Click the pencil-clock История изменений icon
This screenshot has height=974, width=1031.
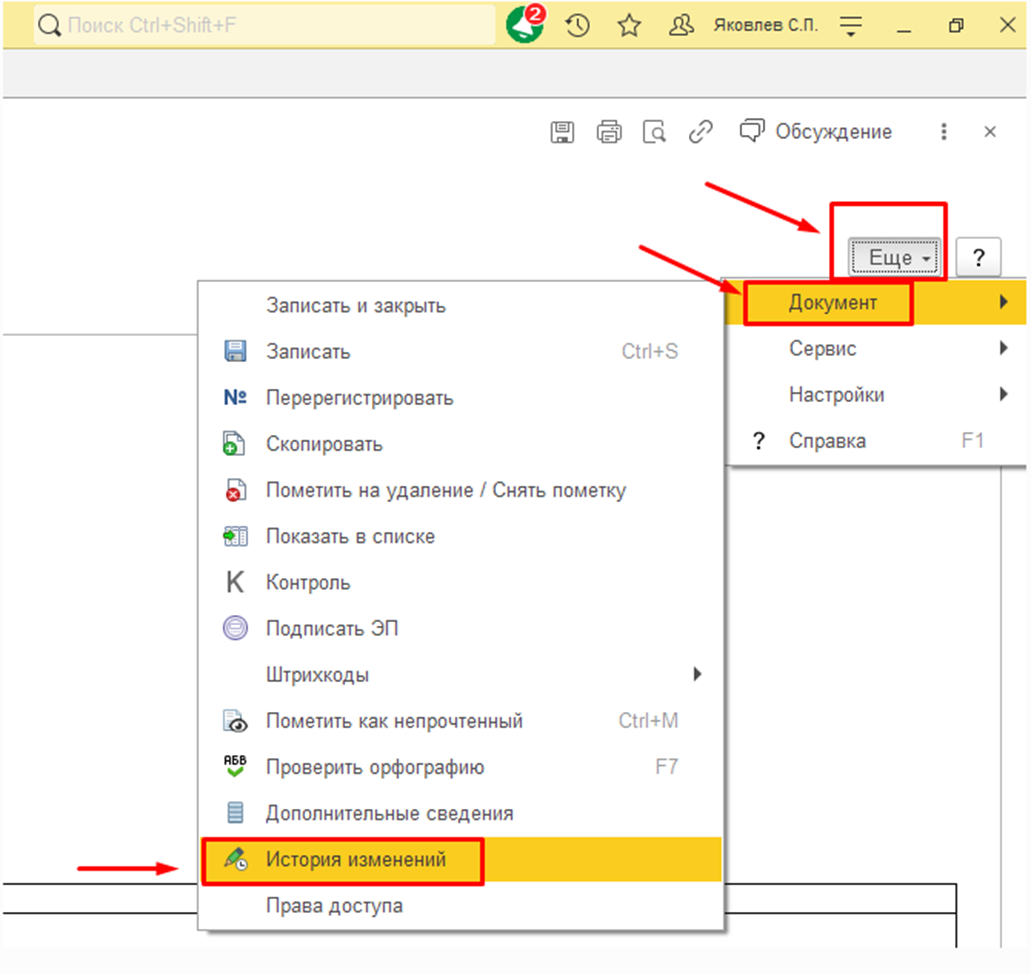pyautogui.click(x=235, y=859)
